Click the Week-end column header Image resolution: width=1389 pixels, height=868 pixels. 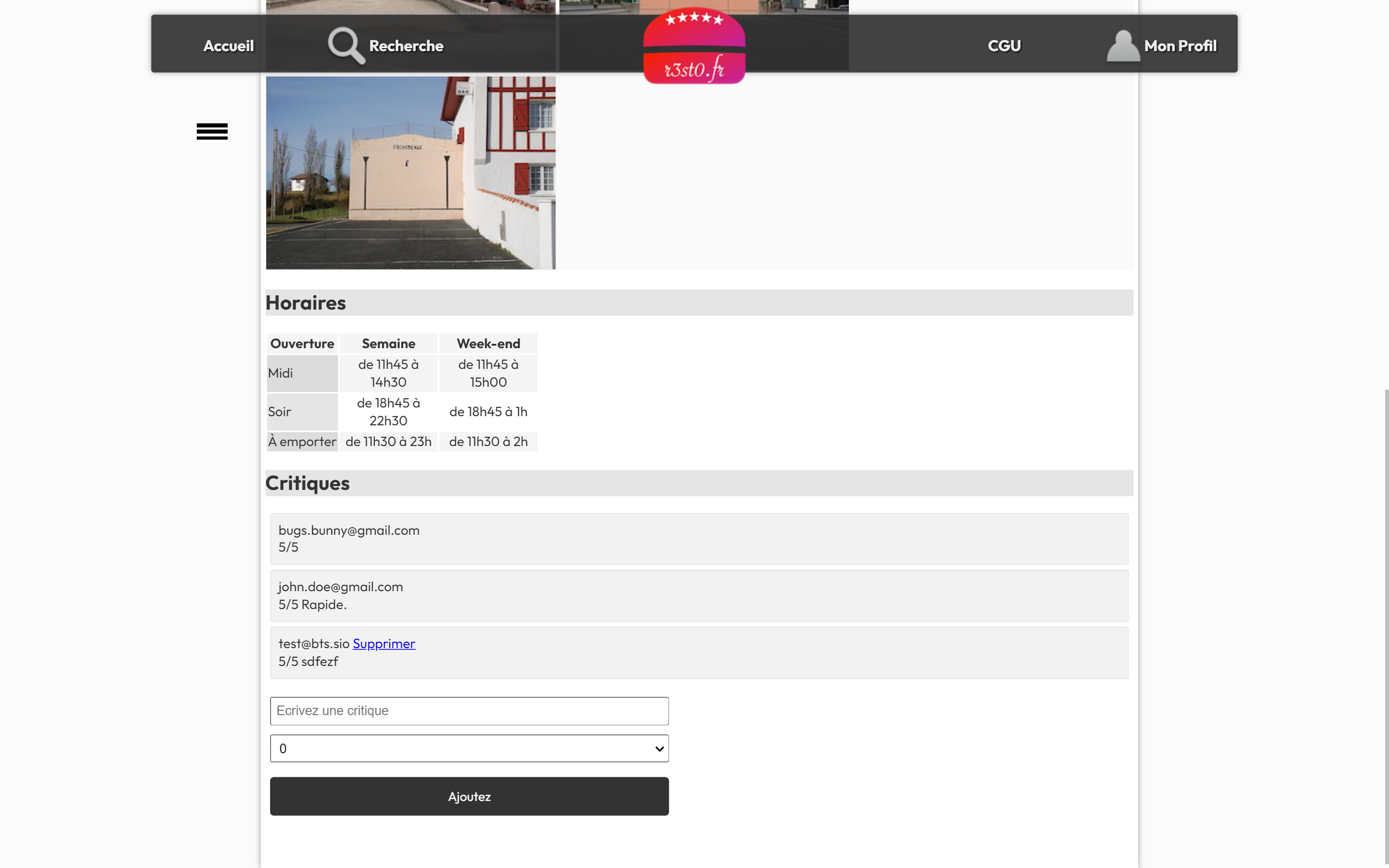tap(488, 343)
